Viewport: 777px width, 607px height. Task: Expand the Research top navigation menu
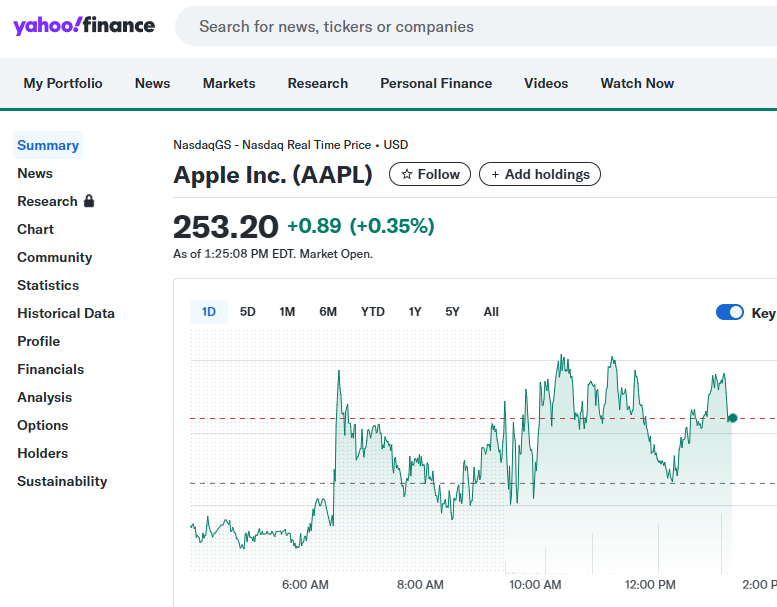point(318,83)
